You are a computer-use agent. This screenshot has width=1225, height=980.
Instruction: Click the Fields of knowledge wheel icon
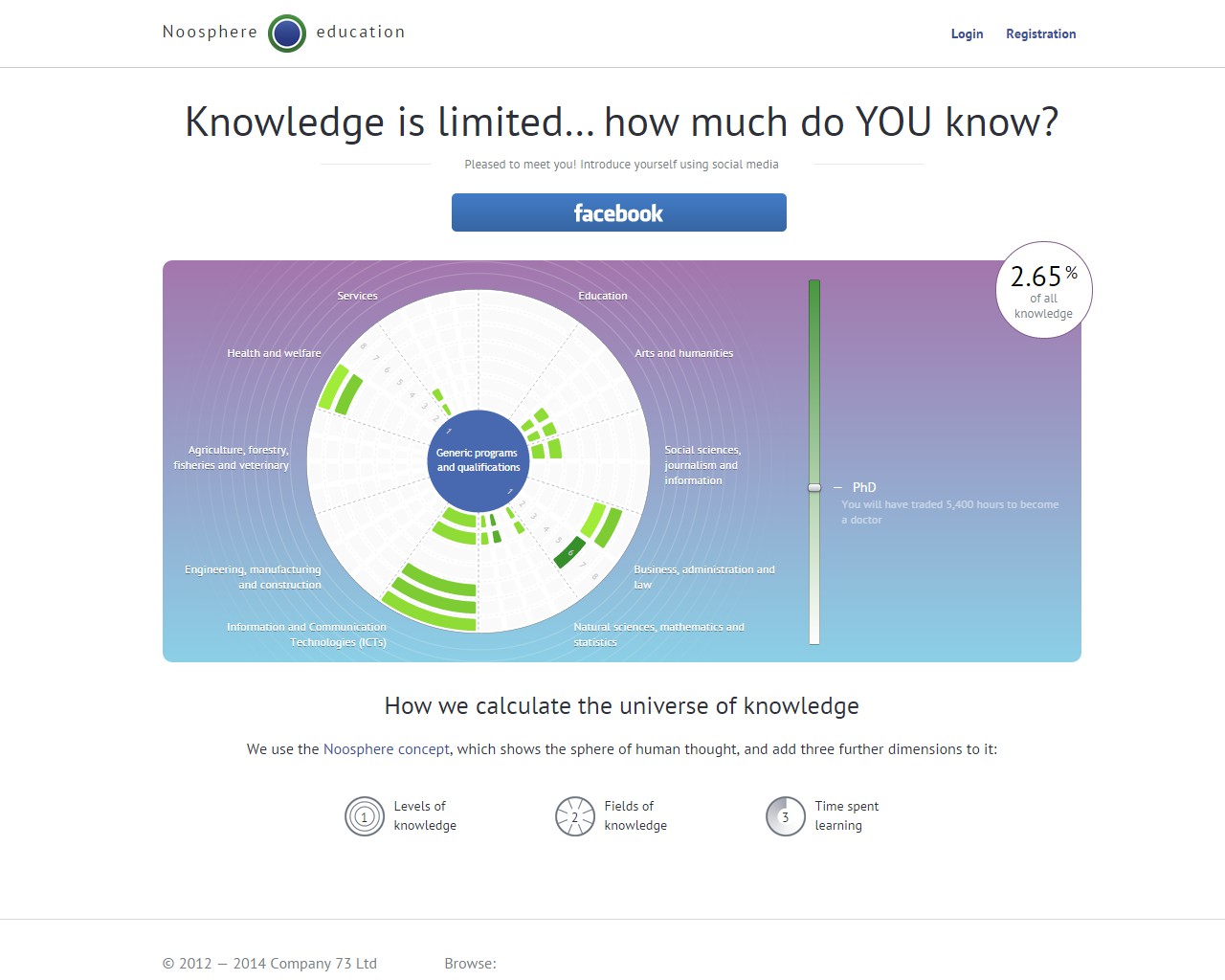(x=575, y=816)
